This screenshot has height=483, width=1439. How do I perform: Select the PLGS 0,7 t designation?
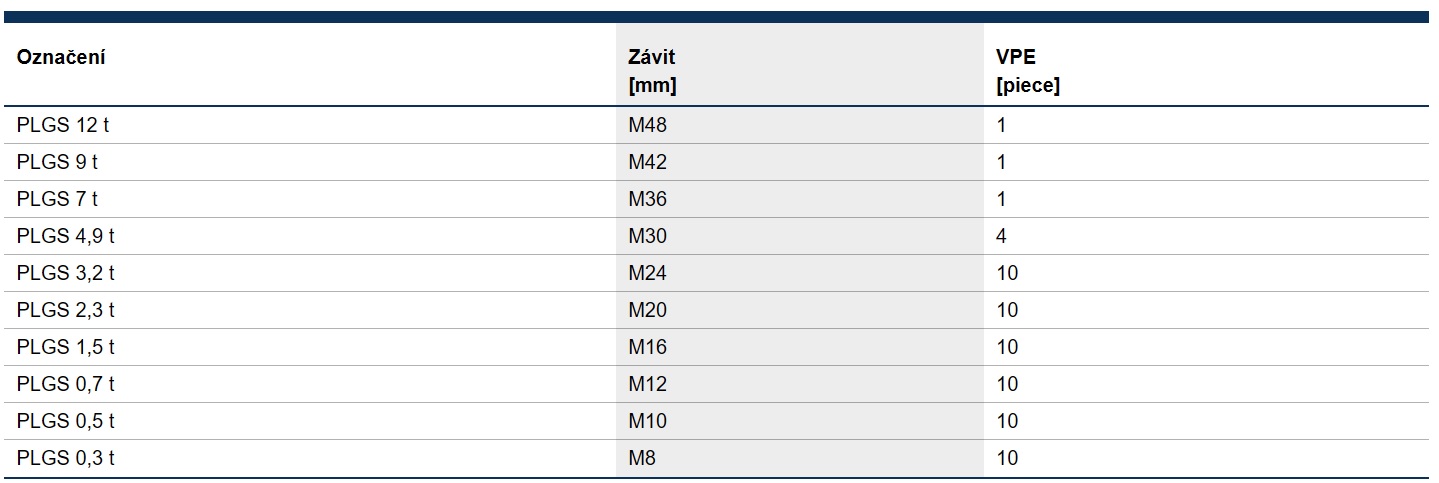coord(66,384)
